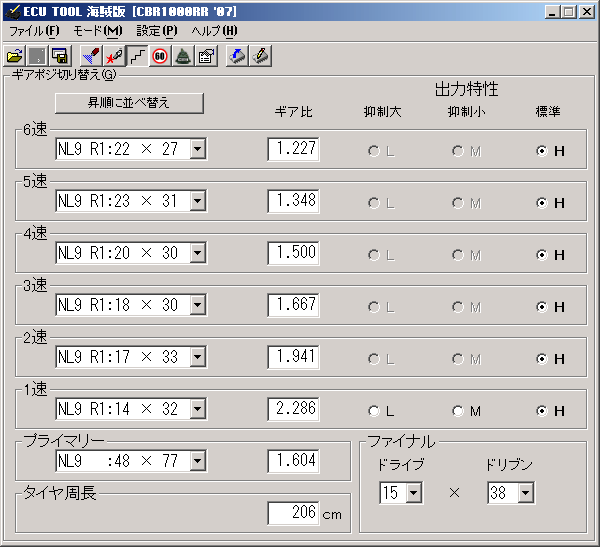Click the open file folder icon
The image size is (600, 547).
tap(15, 56)
